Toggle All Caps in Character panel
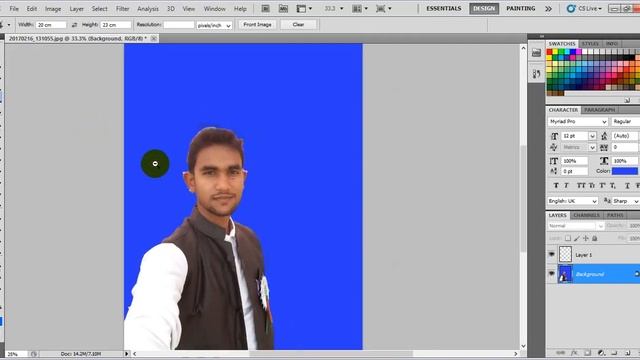The image size is (640, 360). (x=581, y=186)
